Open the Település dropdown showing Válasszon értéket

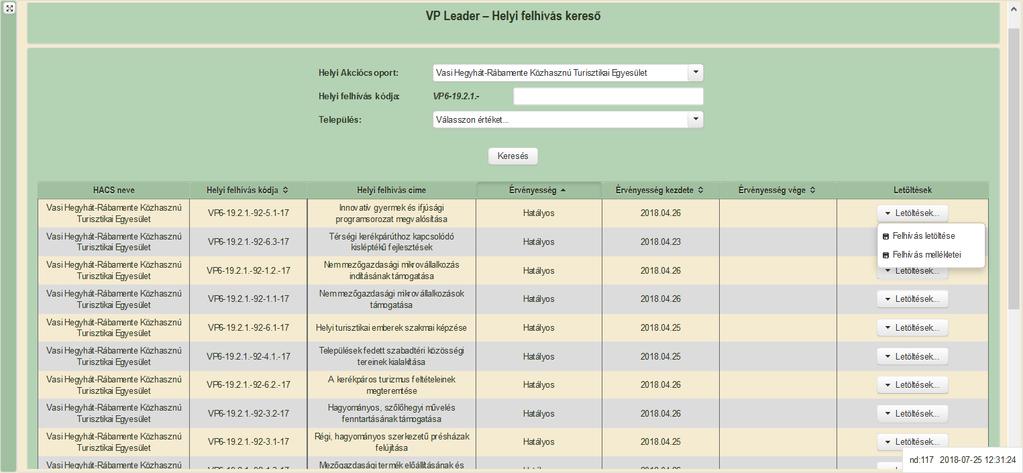tap(567, 119)
